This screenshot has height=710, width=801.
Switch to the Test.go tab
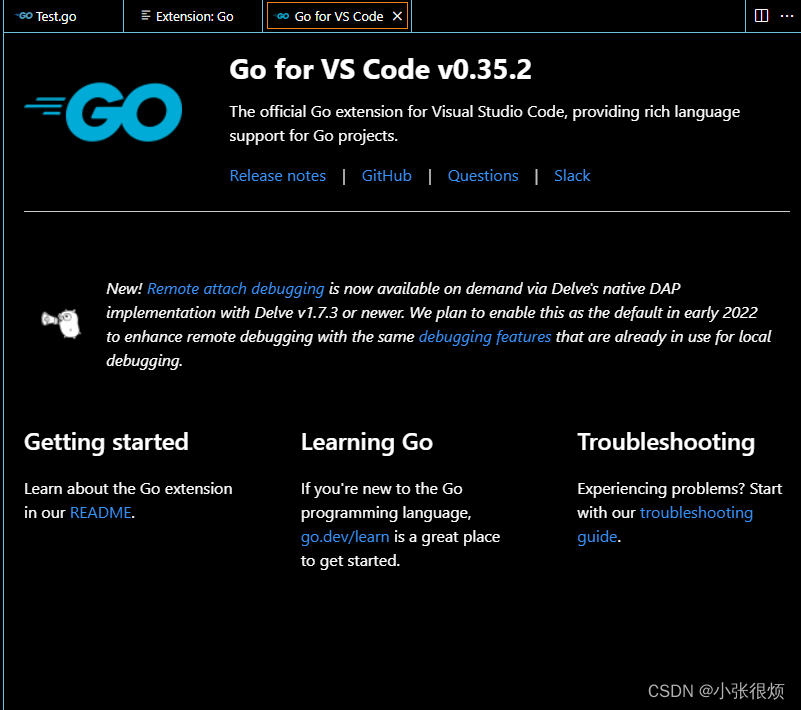point(63,16)
